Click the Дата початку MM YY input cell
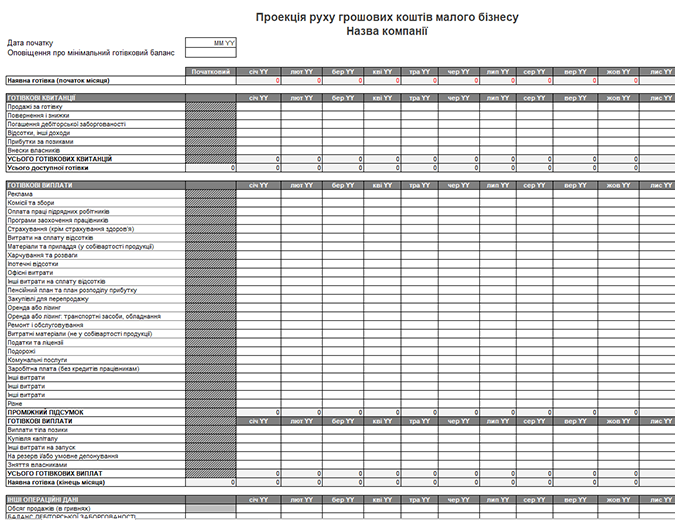 tap(211, 43)
